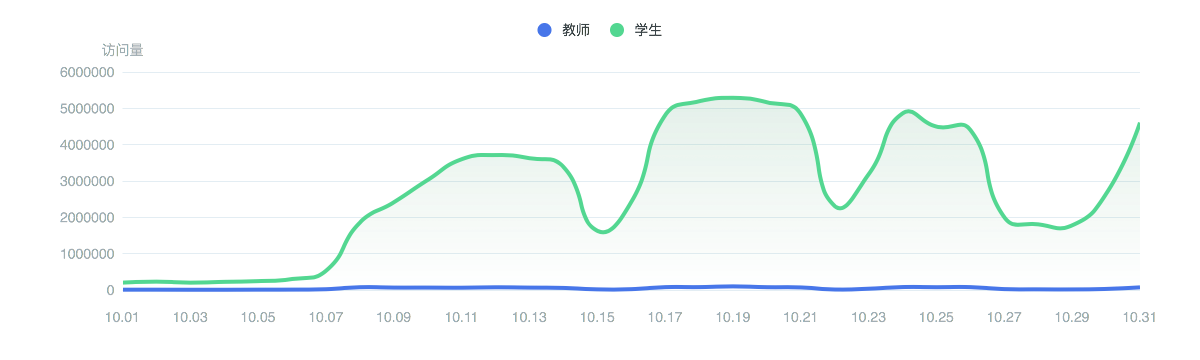The image size is (1200, 360).
Task: Click green line dip near 10.22
Action: [841, 208]
